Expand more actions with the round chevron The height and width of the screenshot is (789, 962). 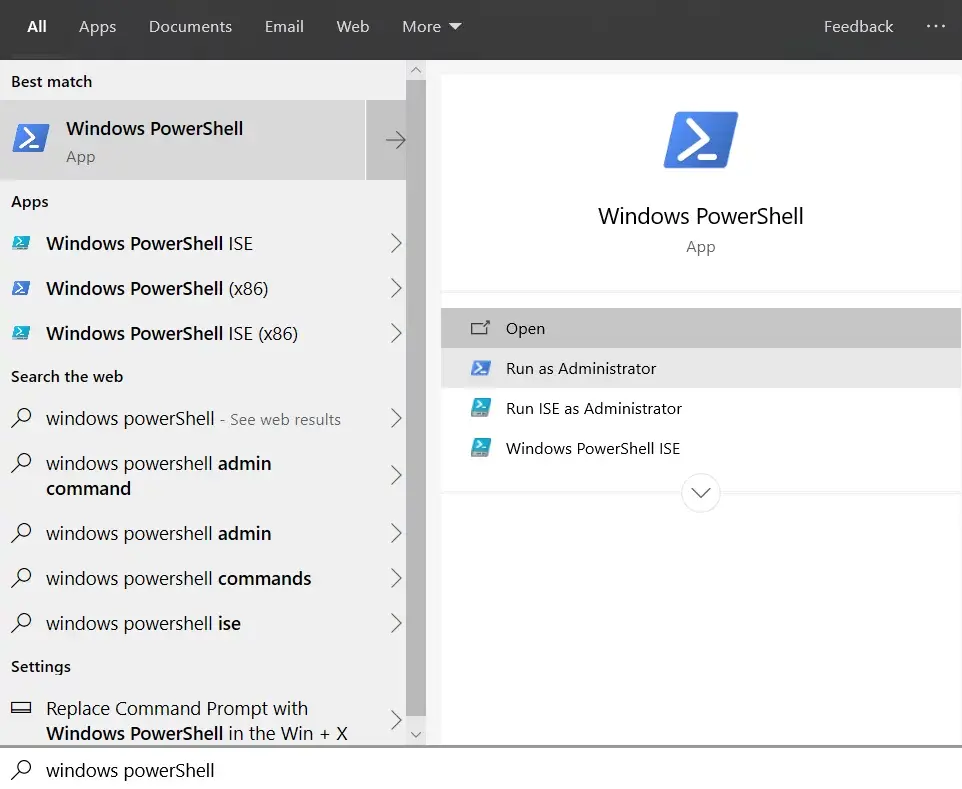pyautogui.click(x=701, y=492)
